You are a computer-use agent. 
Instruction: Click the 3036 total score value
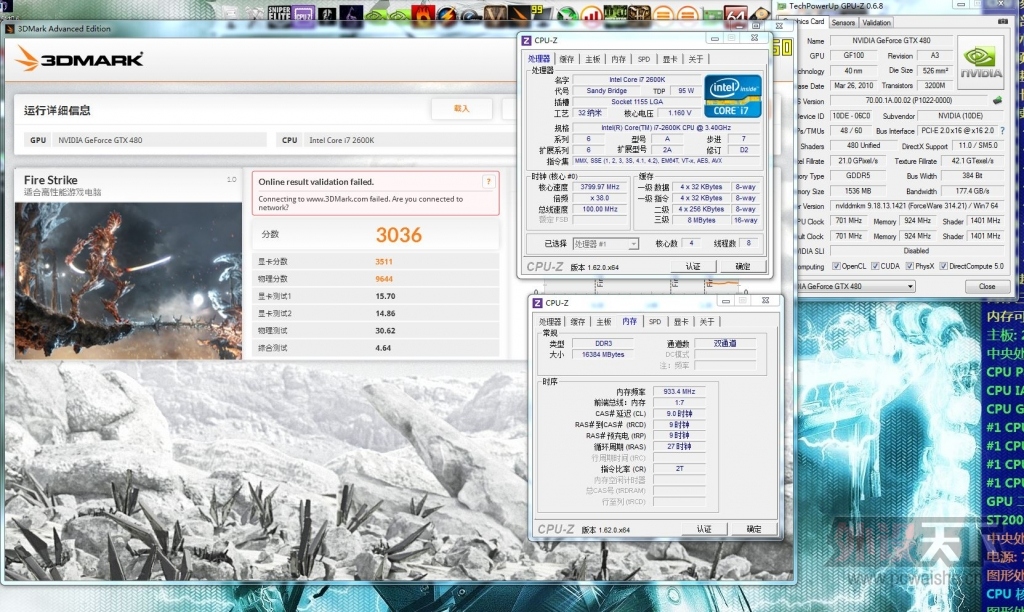[398, 235]
